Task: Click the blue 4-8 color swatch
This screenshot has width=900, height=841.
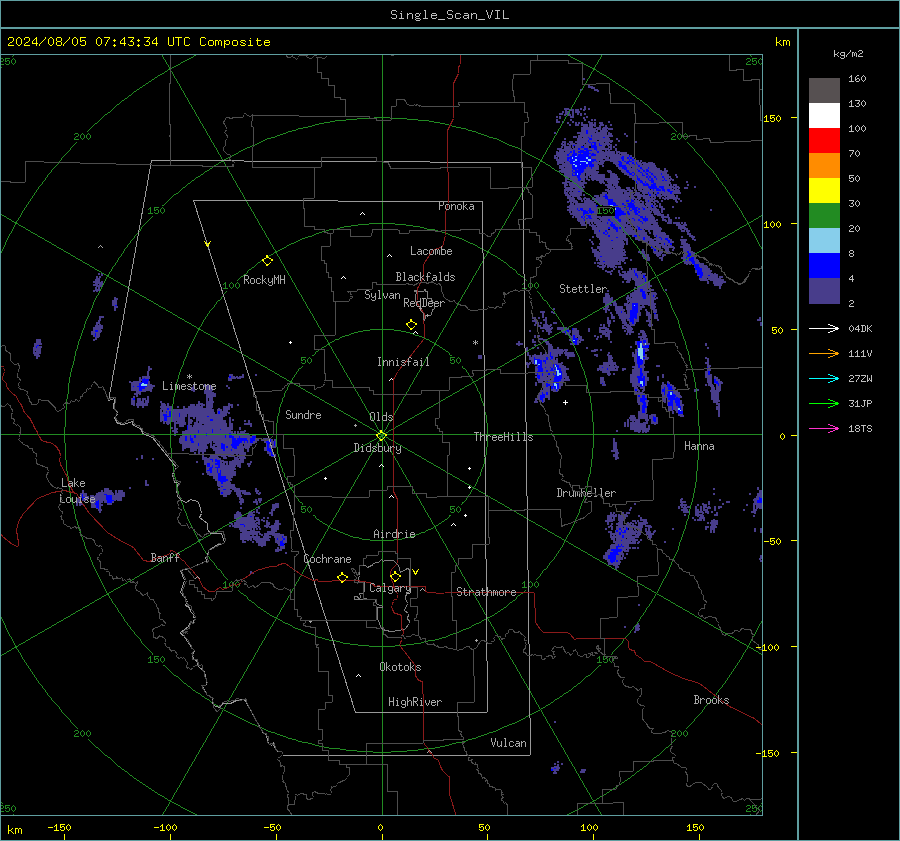Action: (x=824, y=266)
